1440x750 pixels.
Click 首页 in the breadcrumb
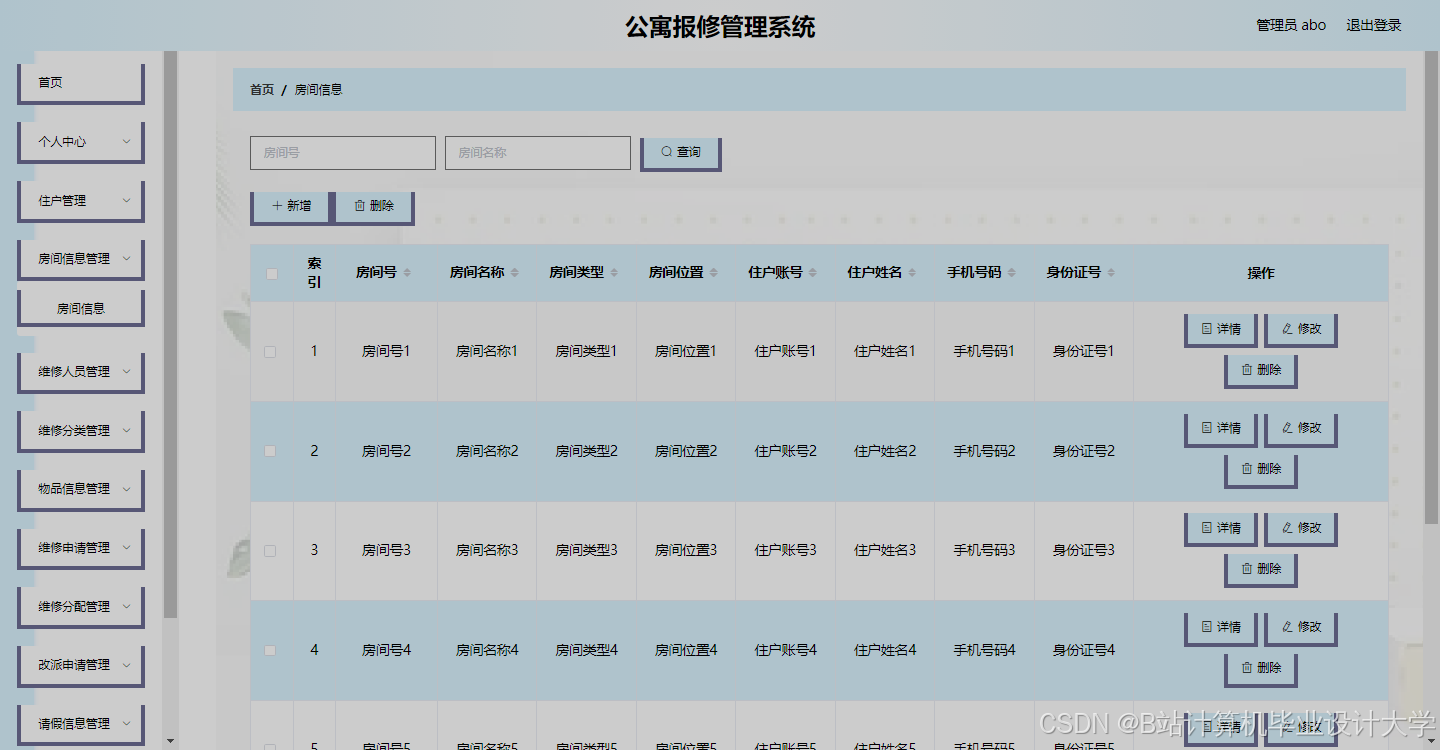click(262, 90)
